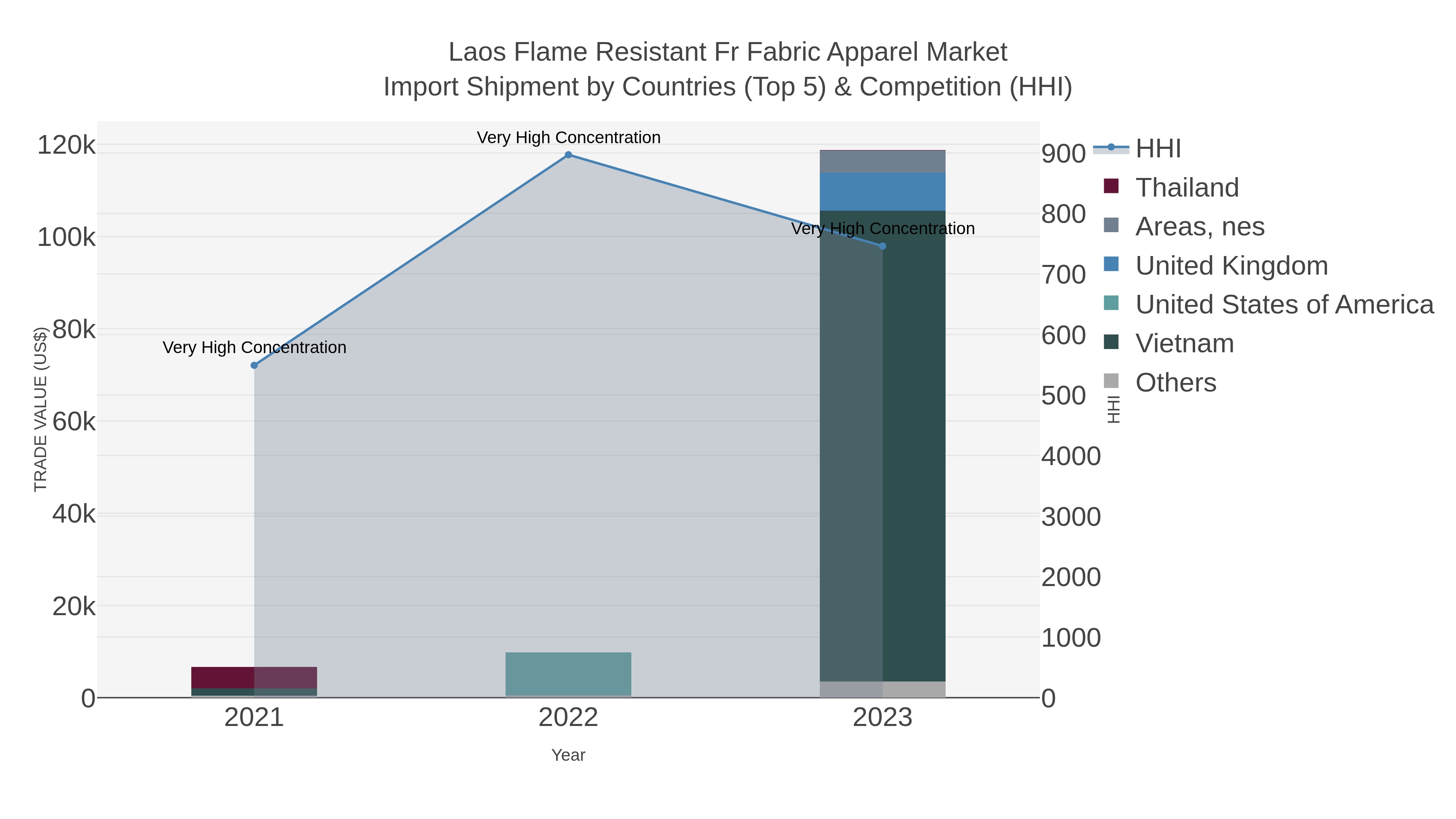Click the Import Shipment by Countries subtitle

pyautogui.click(x=728, y=87)
